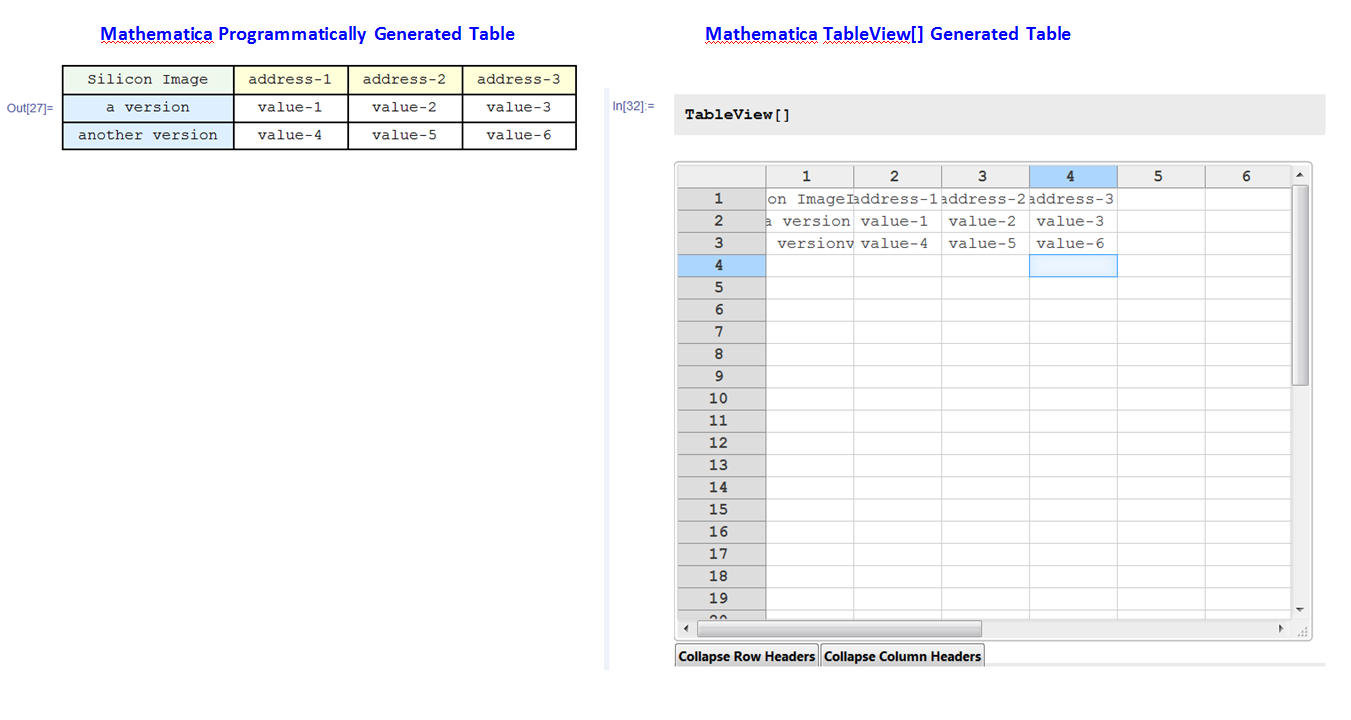Select row header 10 in TableView
This screenshot has height=720, width=1351.
pyautogui.click(x=722, y=398)
